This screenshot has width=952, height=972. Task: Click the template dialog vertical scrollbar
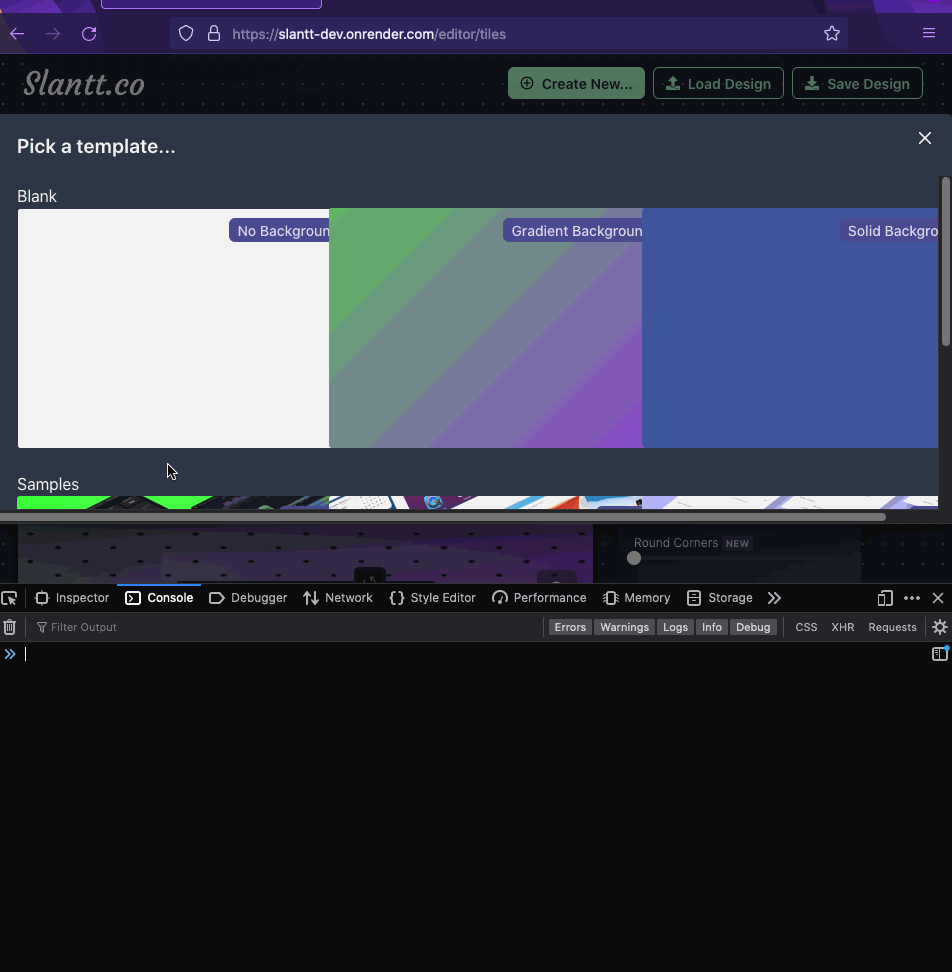945,262
